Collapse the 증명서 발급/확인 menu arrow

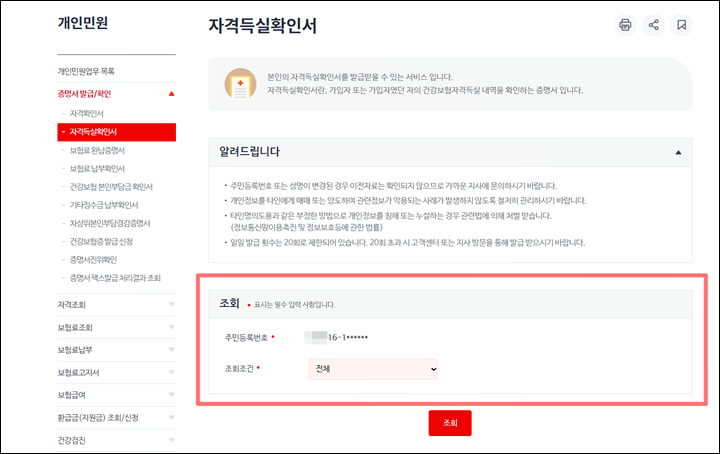pyautogui.click(x=171, y=94)
